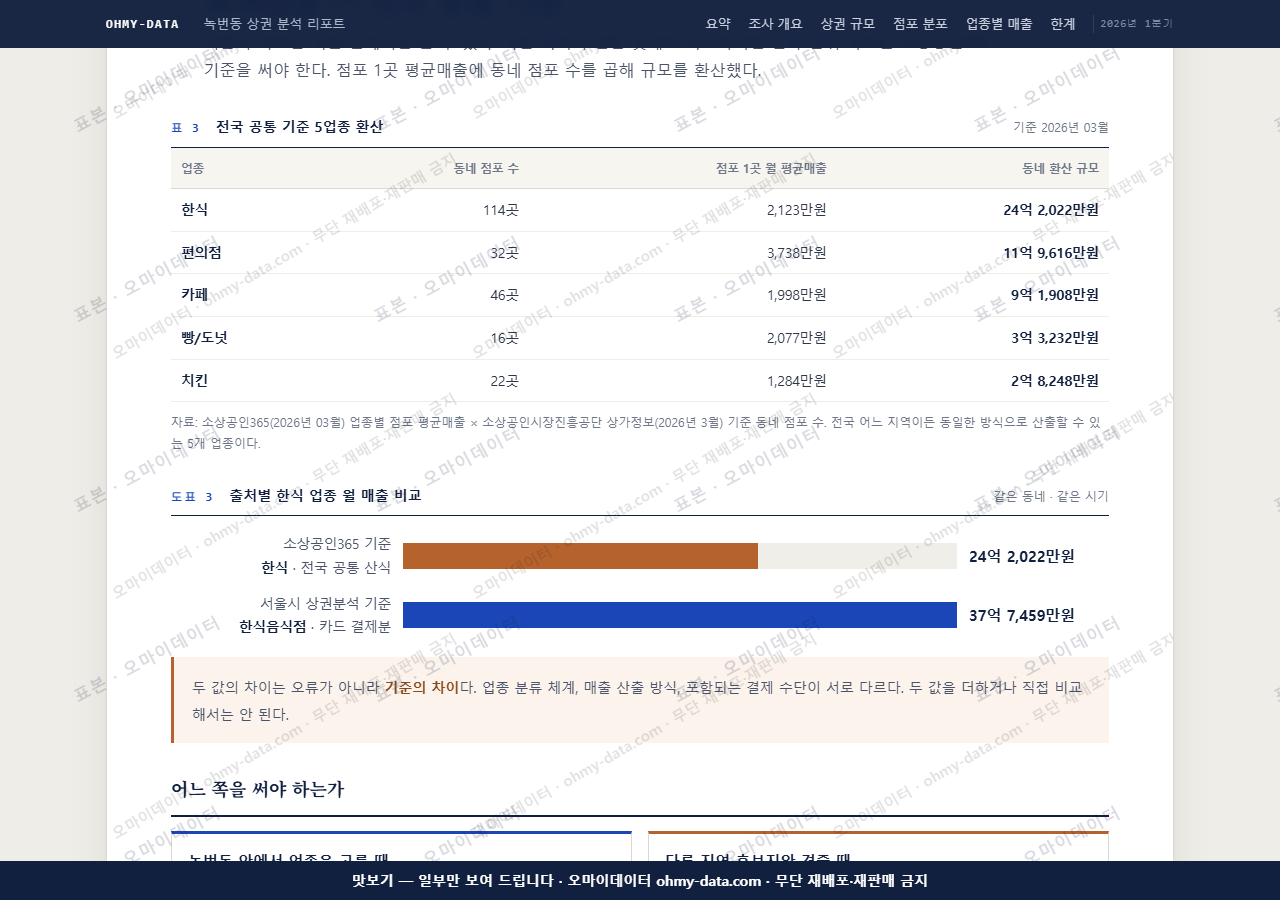Click the 맛보기 preview banner at the bottom
1280x900 pixels.
pyautogui.click(x=640, y=880)
